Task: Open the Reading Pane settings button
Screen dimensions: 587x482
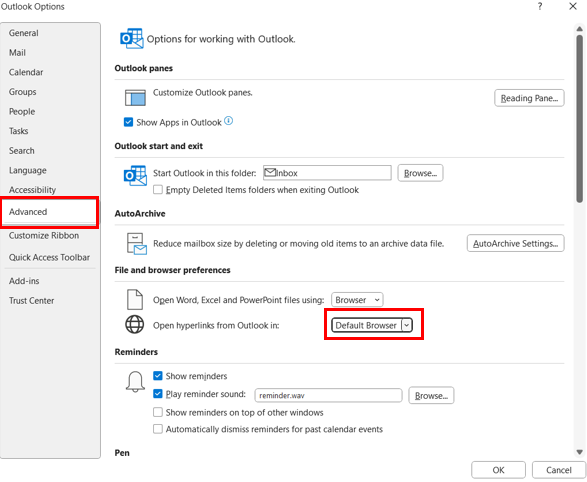Action: (529, 98)
